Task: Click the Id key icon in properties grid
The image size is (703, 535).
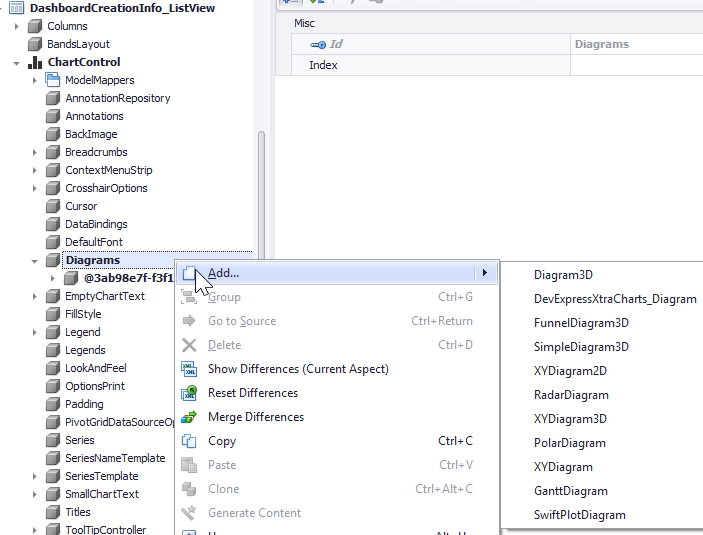Action: 318,44
